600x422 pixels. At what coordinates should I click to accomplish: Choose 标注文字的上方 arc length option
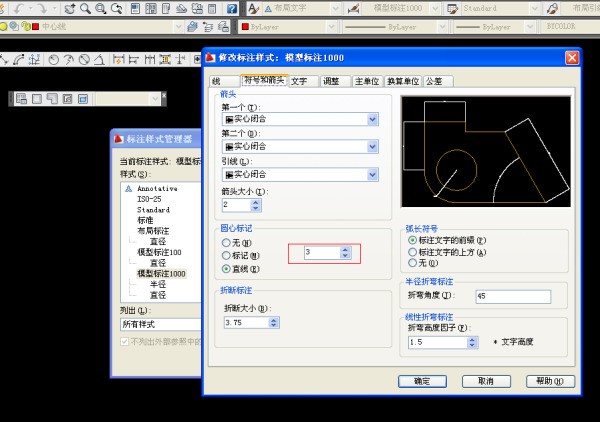point(412,252)
